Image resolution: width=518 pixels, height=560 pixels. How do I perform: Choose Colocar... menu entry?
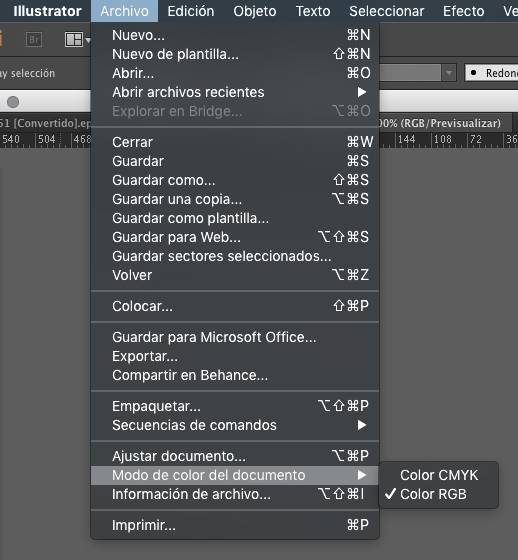(235, 306)
